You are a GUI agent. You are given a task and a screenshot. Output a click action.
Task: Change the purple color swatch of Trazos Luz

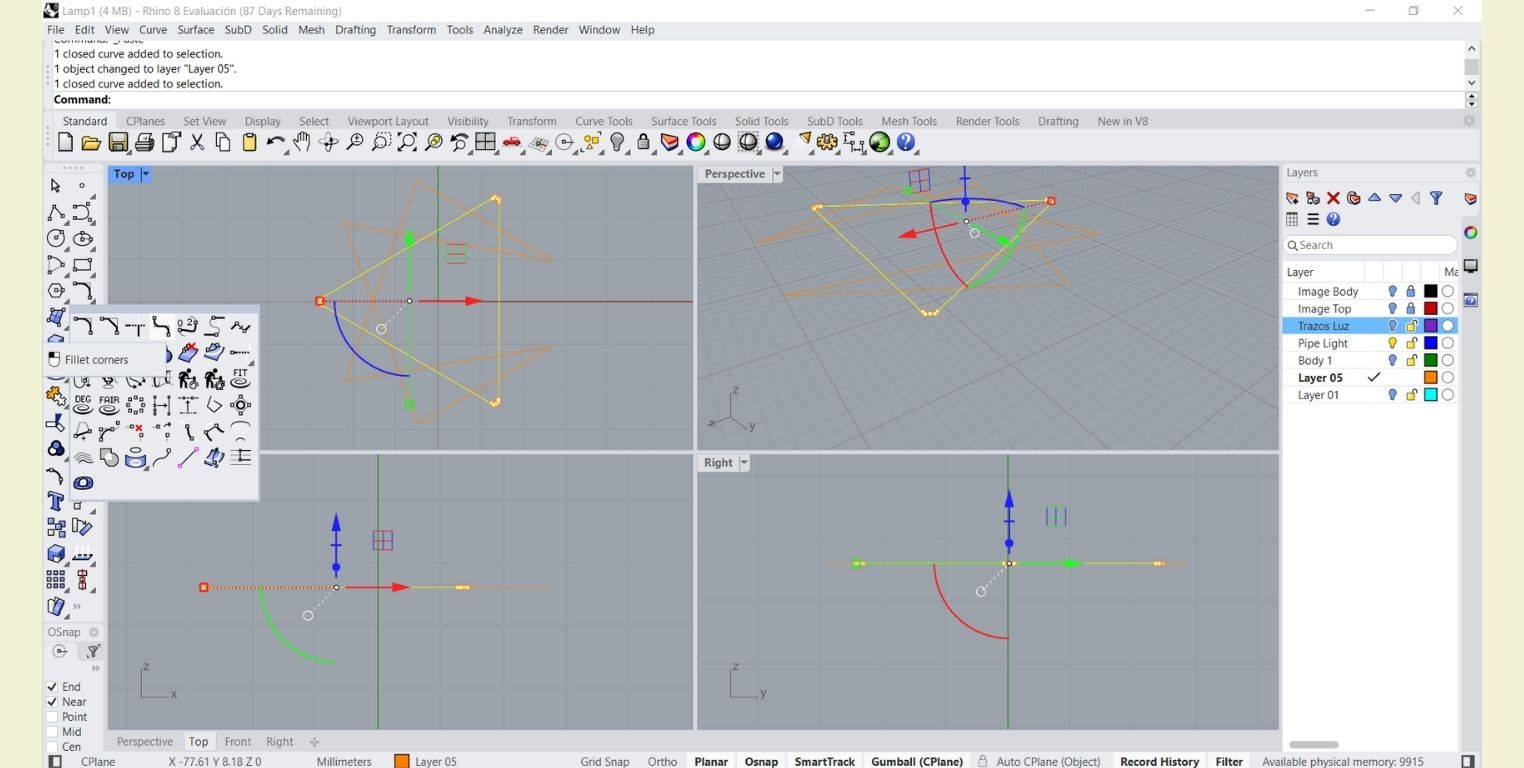[x=1430, y=326]
